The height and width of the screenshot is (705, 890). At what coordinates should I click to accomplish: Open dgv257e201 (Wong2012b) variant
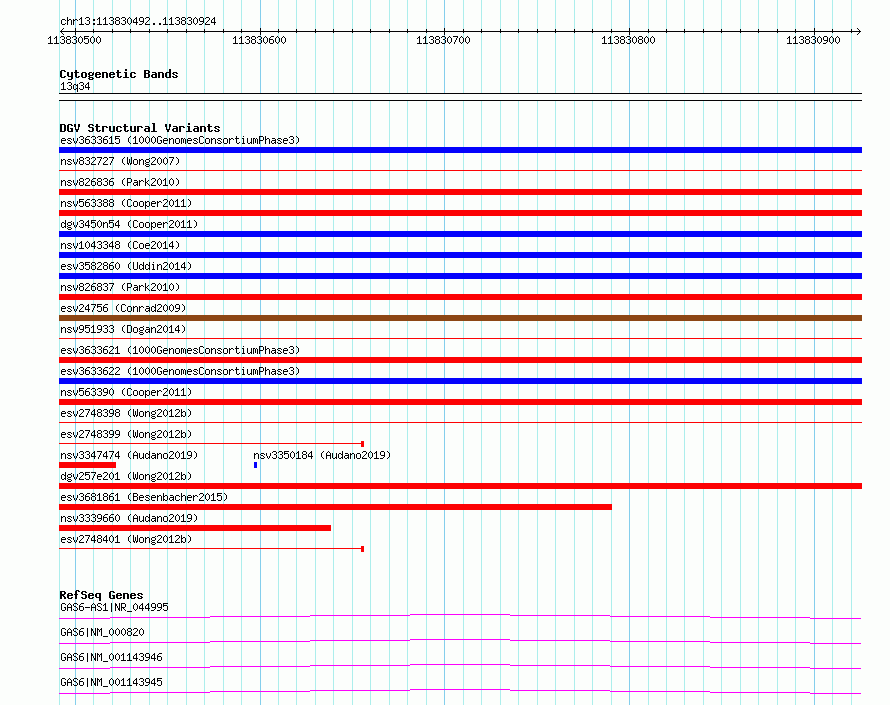(126, 476)
